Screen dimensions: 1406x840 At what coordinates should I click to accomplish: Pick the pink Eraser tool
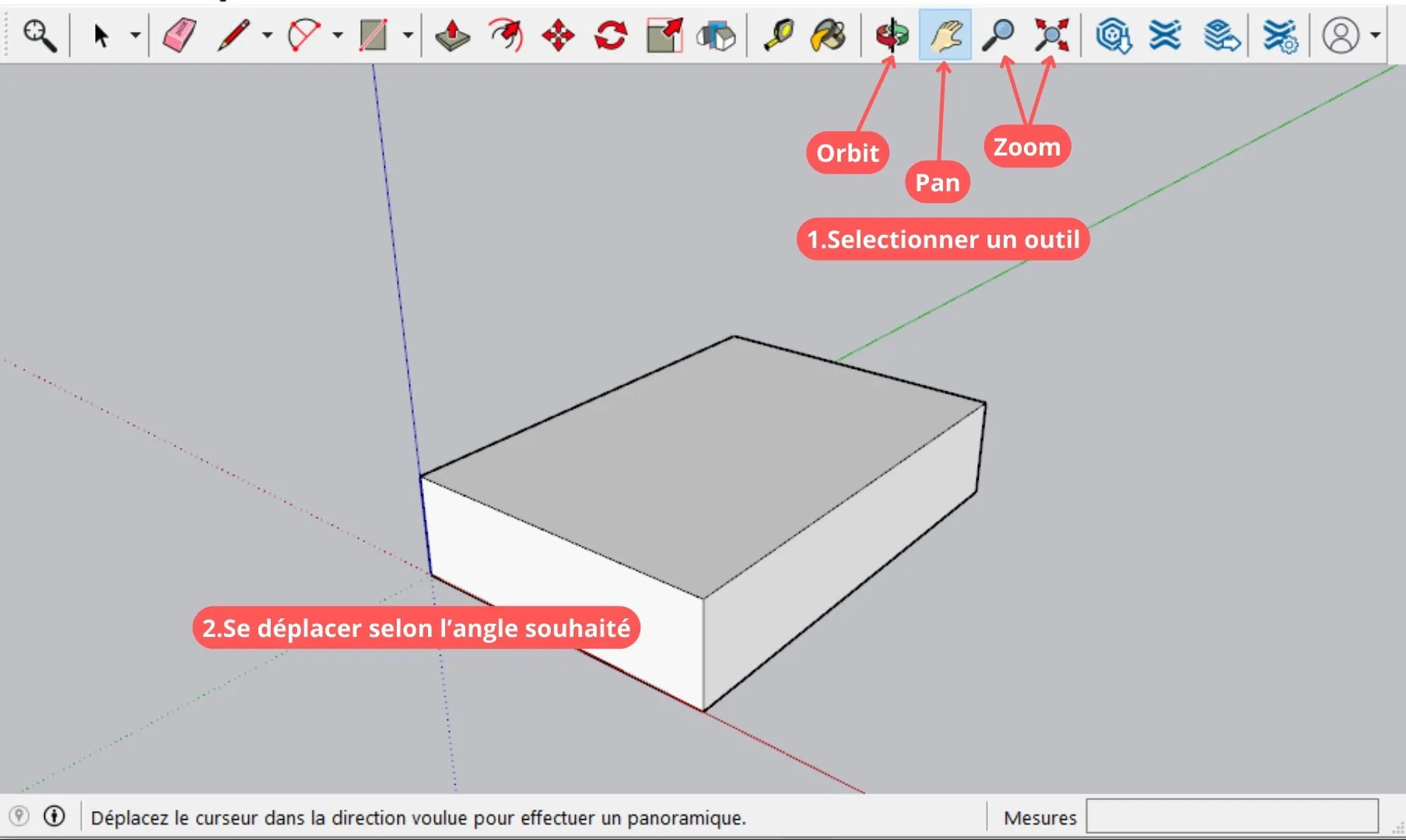pyautogui.click(x=180, y=35)
